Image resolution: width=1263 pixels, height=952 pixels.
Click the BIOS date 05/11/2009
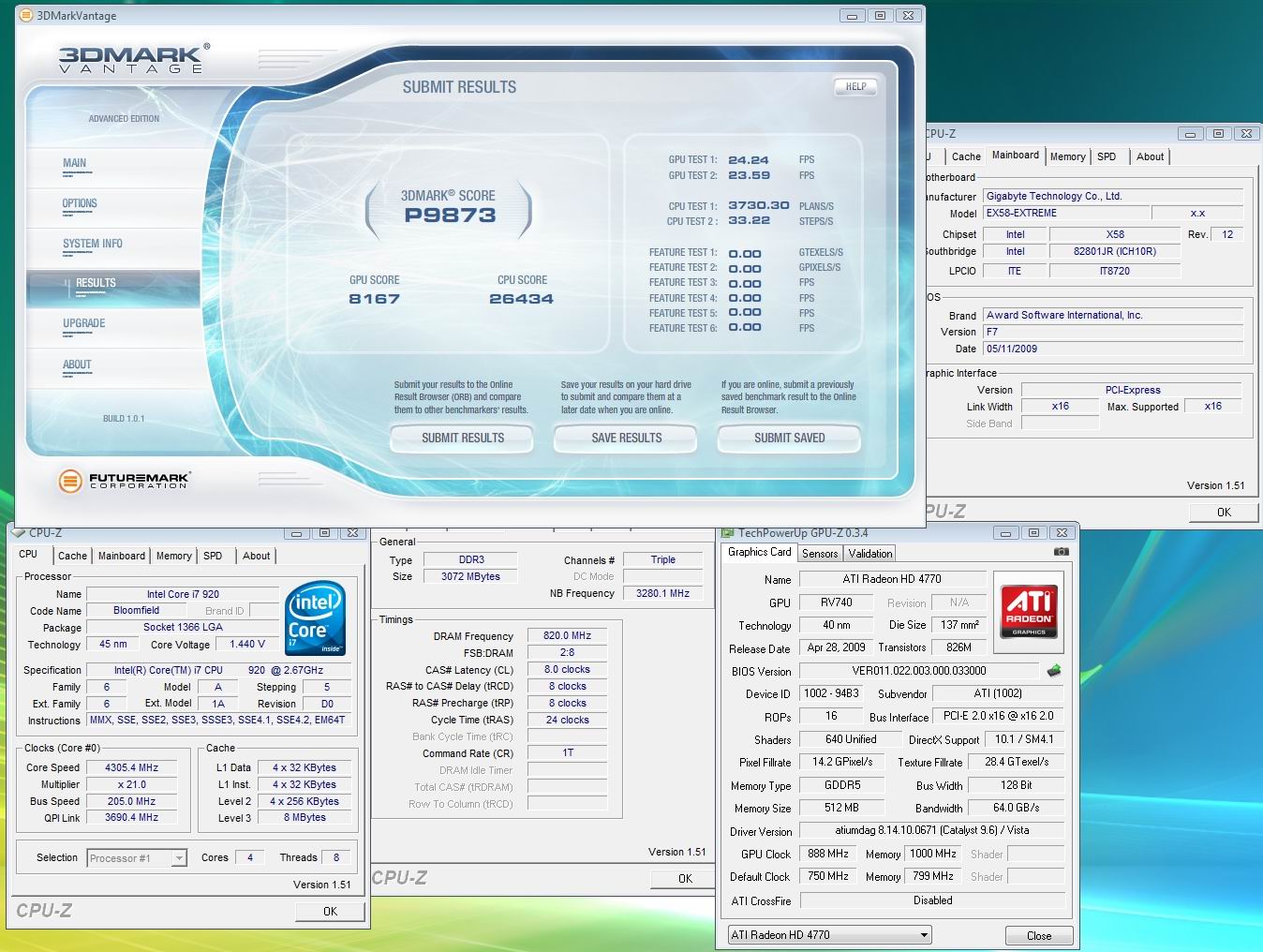point(1113,349)
